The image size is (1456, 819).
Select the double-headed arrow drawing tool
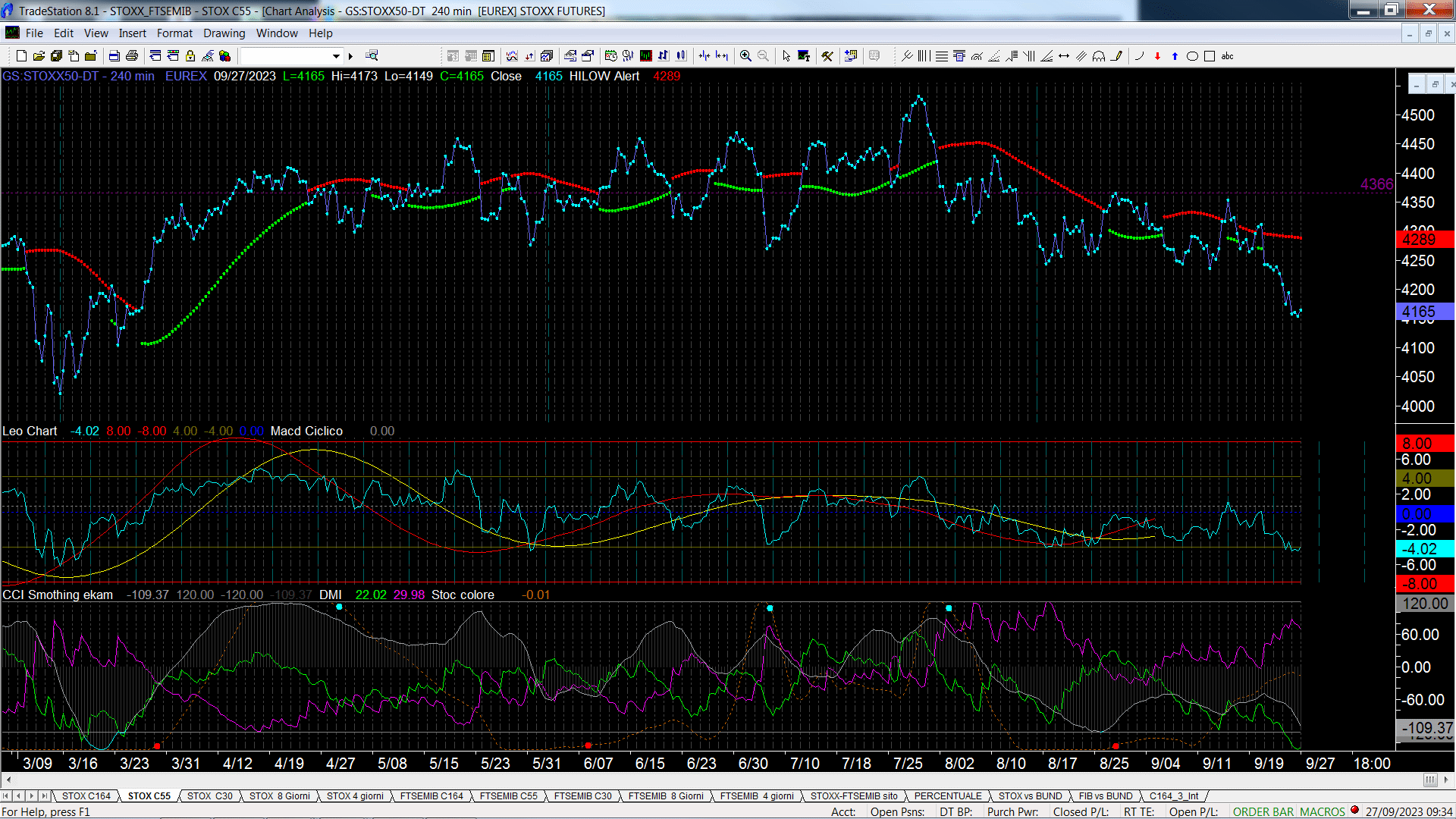(1064, 56)
